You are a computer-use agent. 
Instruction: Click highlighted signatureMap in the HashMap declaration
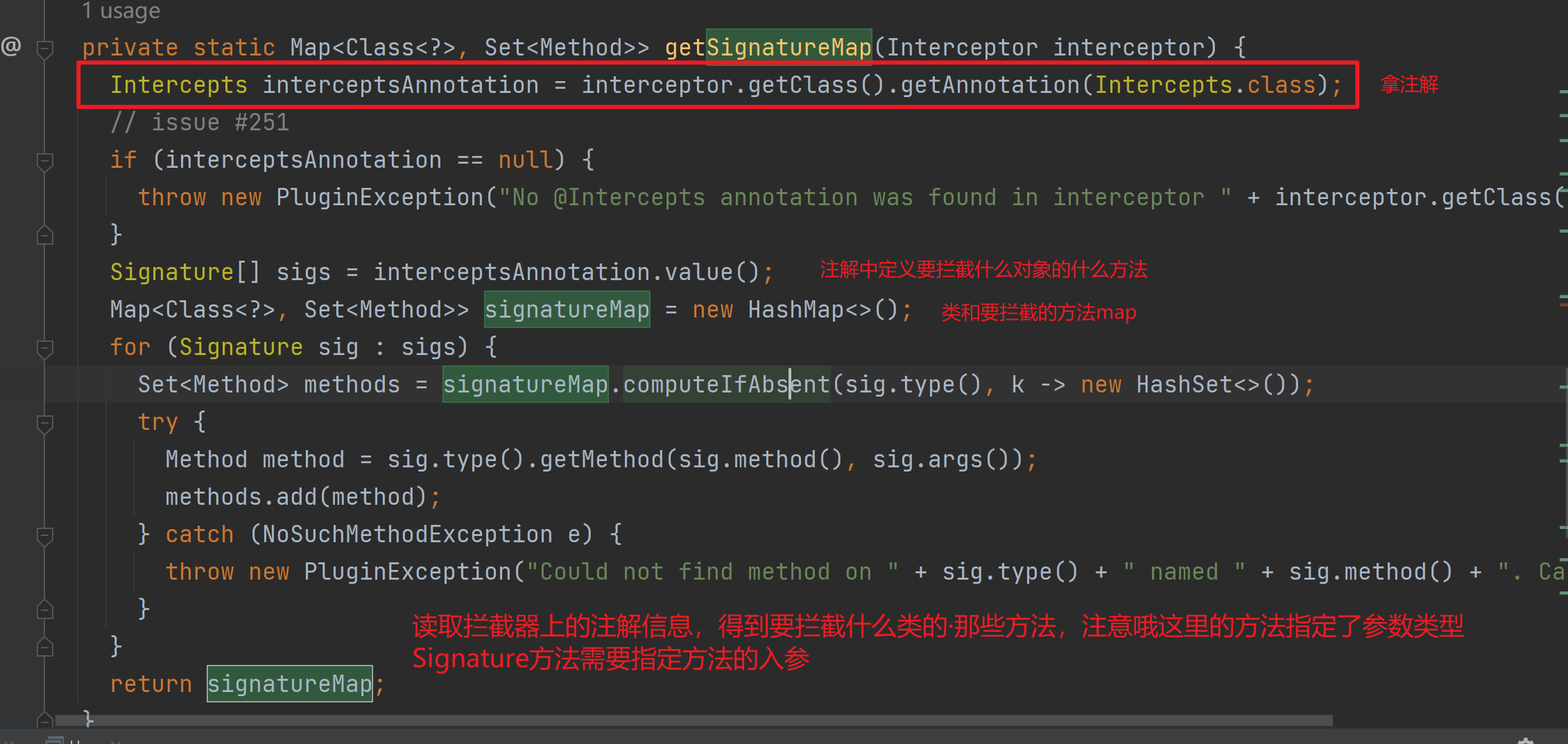click(x=567, y=309)
